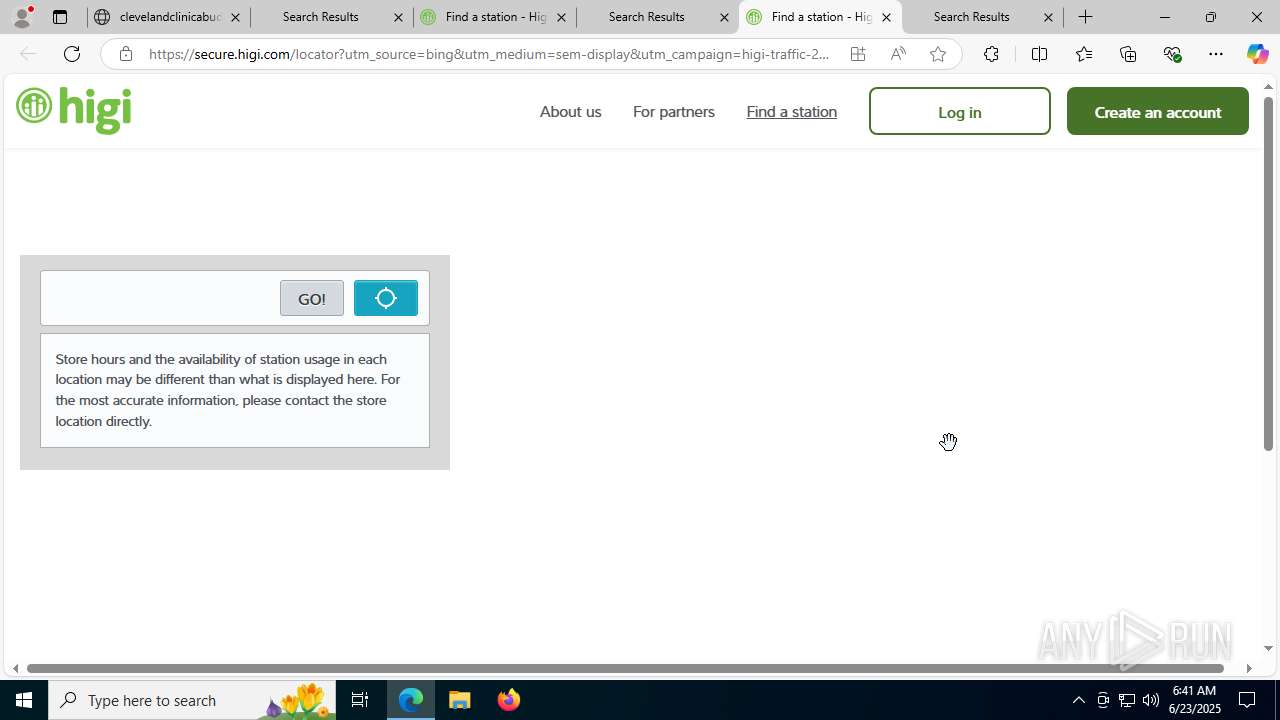The image size is (1280, 720).
Task: Click the horizontal scrollbar thumb
Action: (x=625, y=668)
